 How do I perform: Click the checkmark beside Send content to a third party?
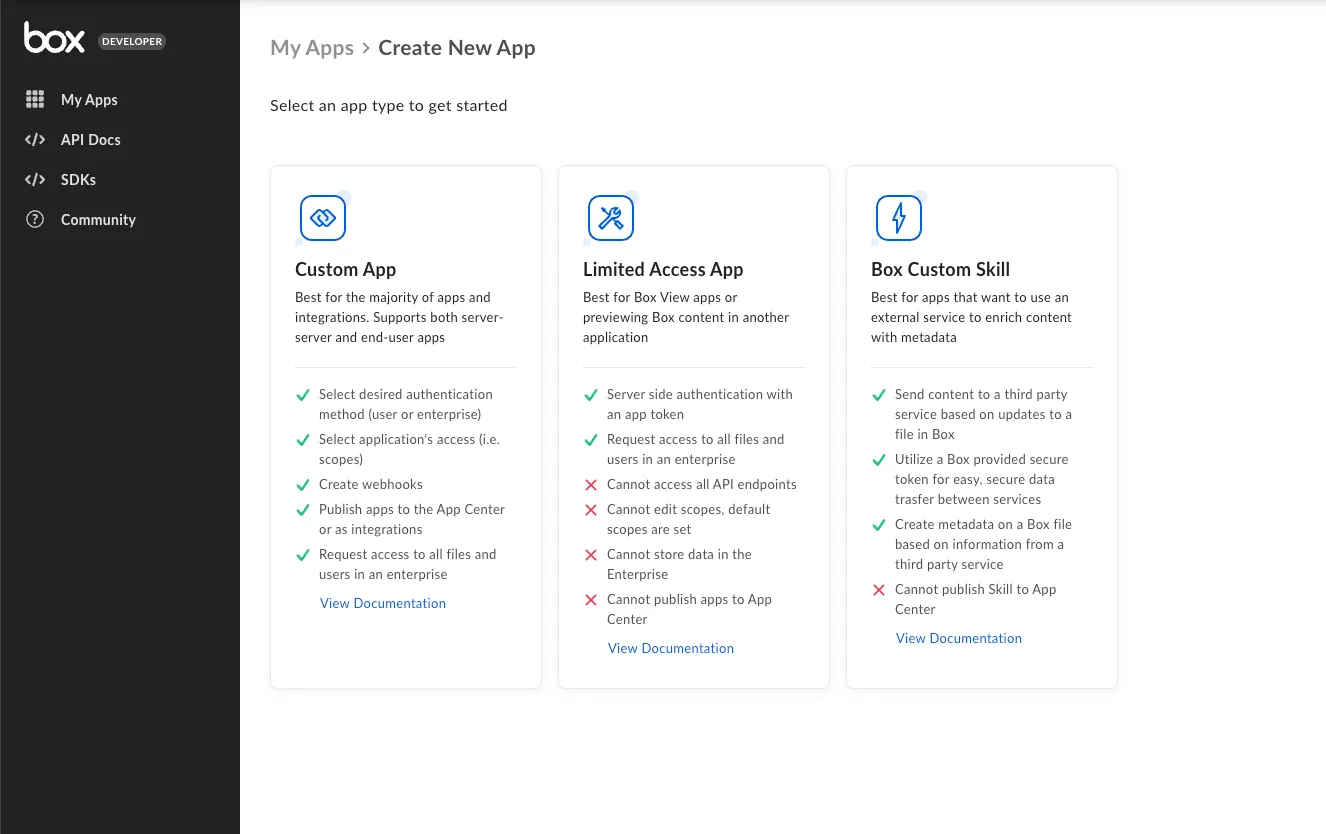tap(879, 395)
